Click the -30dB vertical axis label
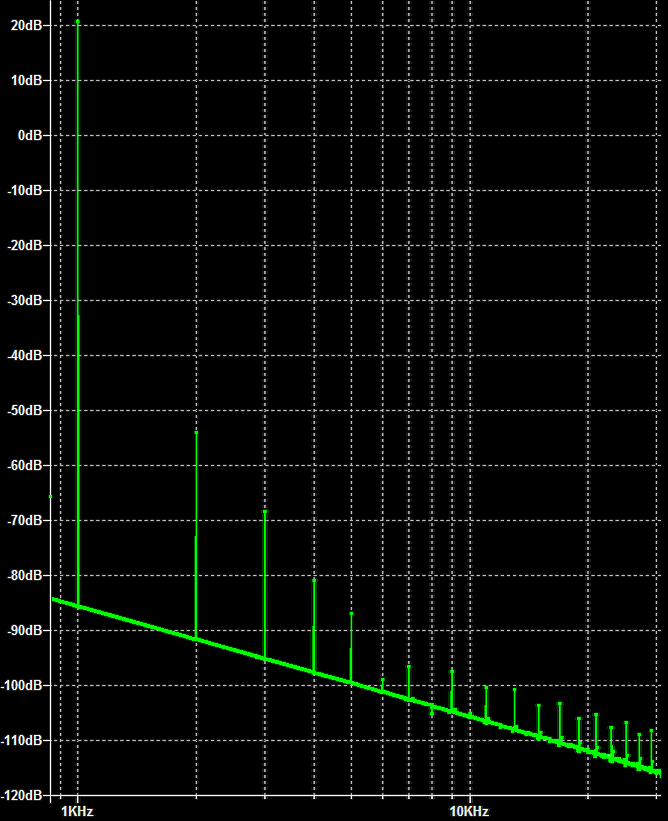668x821 pixels. pos(22,300)
